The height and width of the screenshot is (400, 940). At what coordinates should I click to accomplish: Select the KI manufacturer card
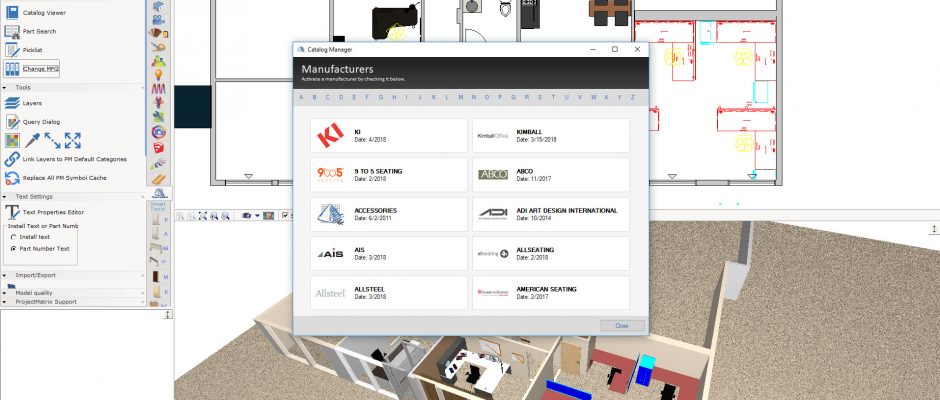pyautogui.click(x=388, y=136)
